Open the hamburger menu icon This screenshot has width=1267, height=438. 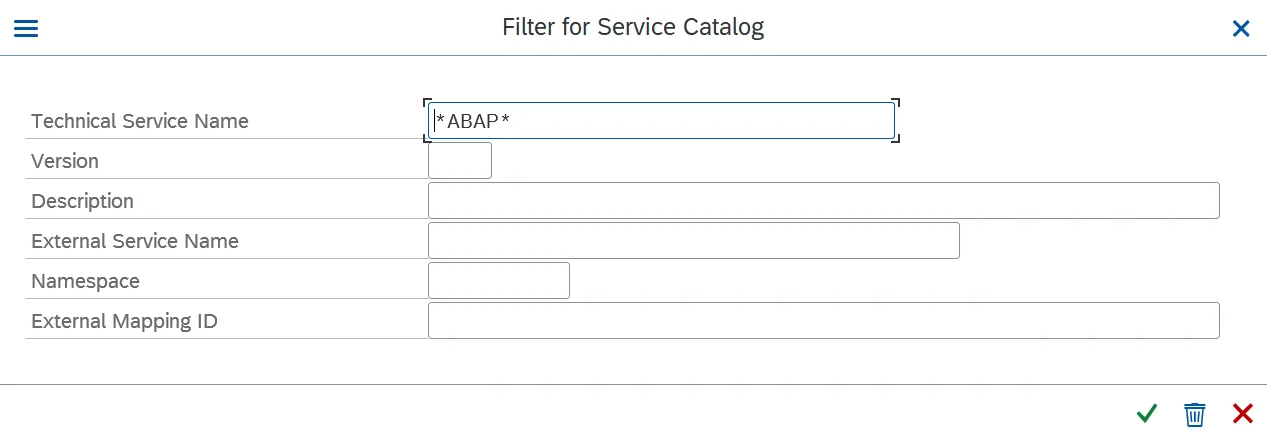[x=25, y=28]
